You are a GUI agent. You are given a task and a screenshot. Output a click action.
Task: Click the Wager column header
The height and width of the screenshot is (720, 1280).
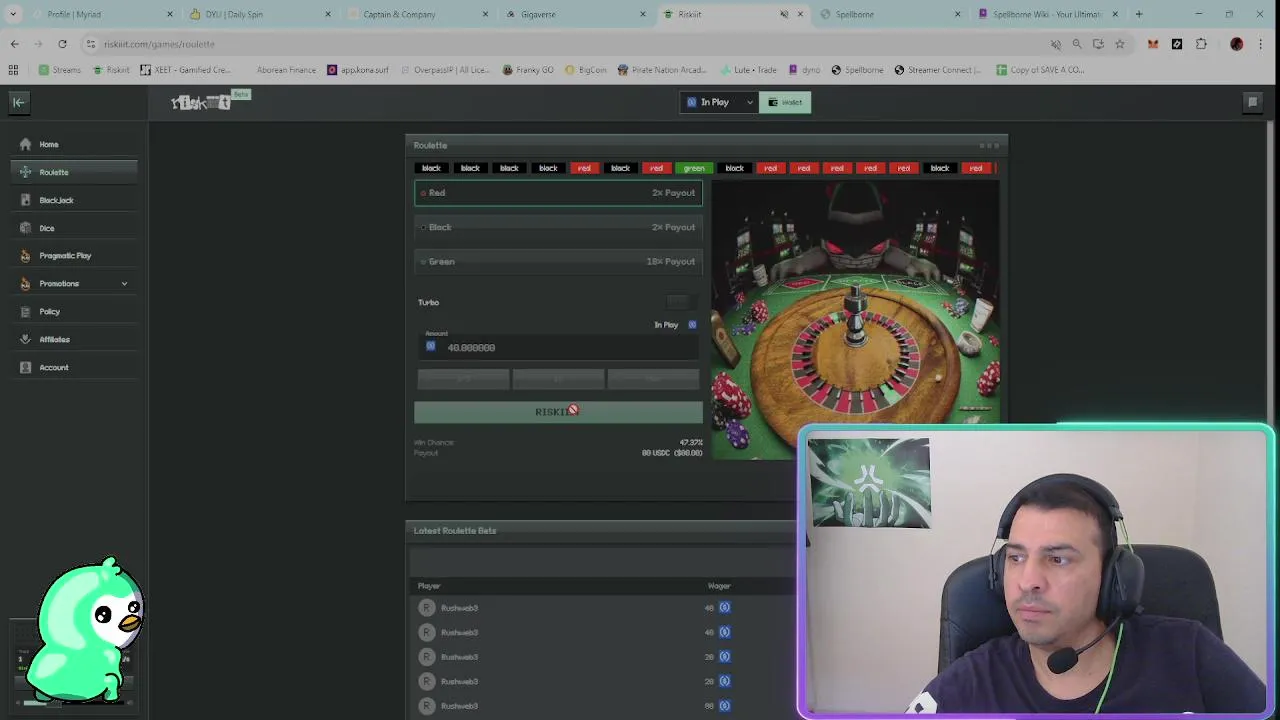(719, 586)
